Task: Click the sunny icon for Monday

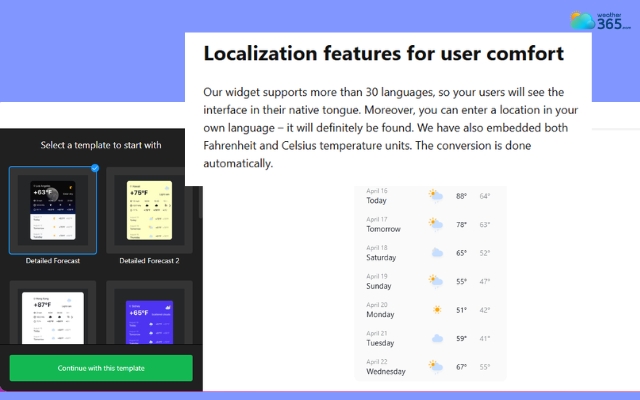Action: click(437, 310)
